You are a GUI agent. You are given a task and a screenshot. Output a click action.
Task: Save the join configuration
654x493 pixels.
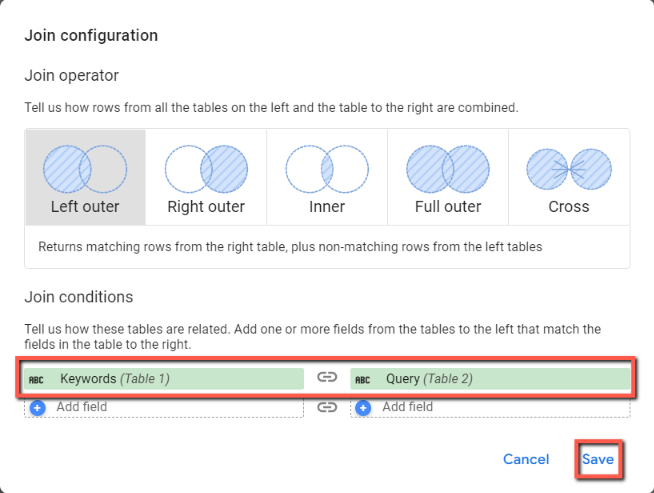pyautogui.click(x=598, y=459)
